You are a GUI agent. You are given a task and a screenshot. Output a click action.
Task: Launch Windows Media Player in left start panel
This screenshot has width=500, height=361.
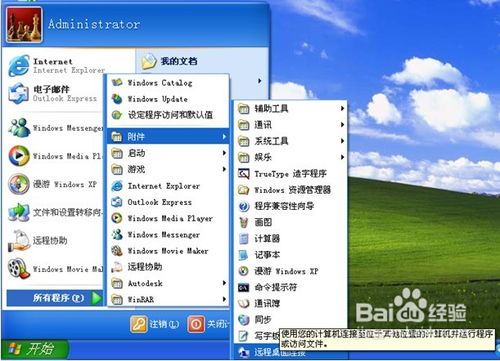(55, 156)
